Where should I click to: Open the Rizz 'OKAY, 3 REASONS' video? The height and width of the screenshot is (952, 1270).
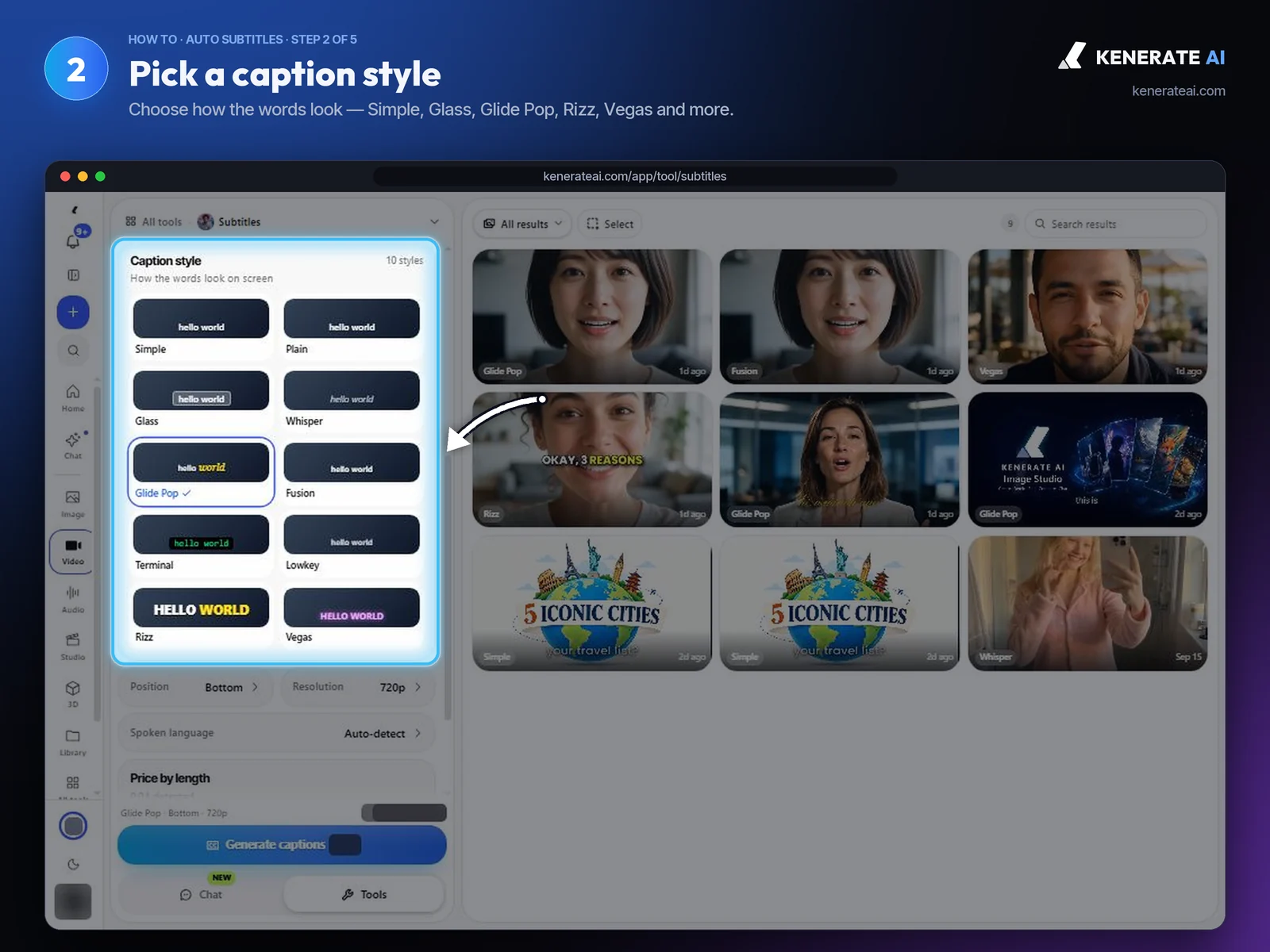pos(592,459)
